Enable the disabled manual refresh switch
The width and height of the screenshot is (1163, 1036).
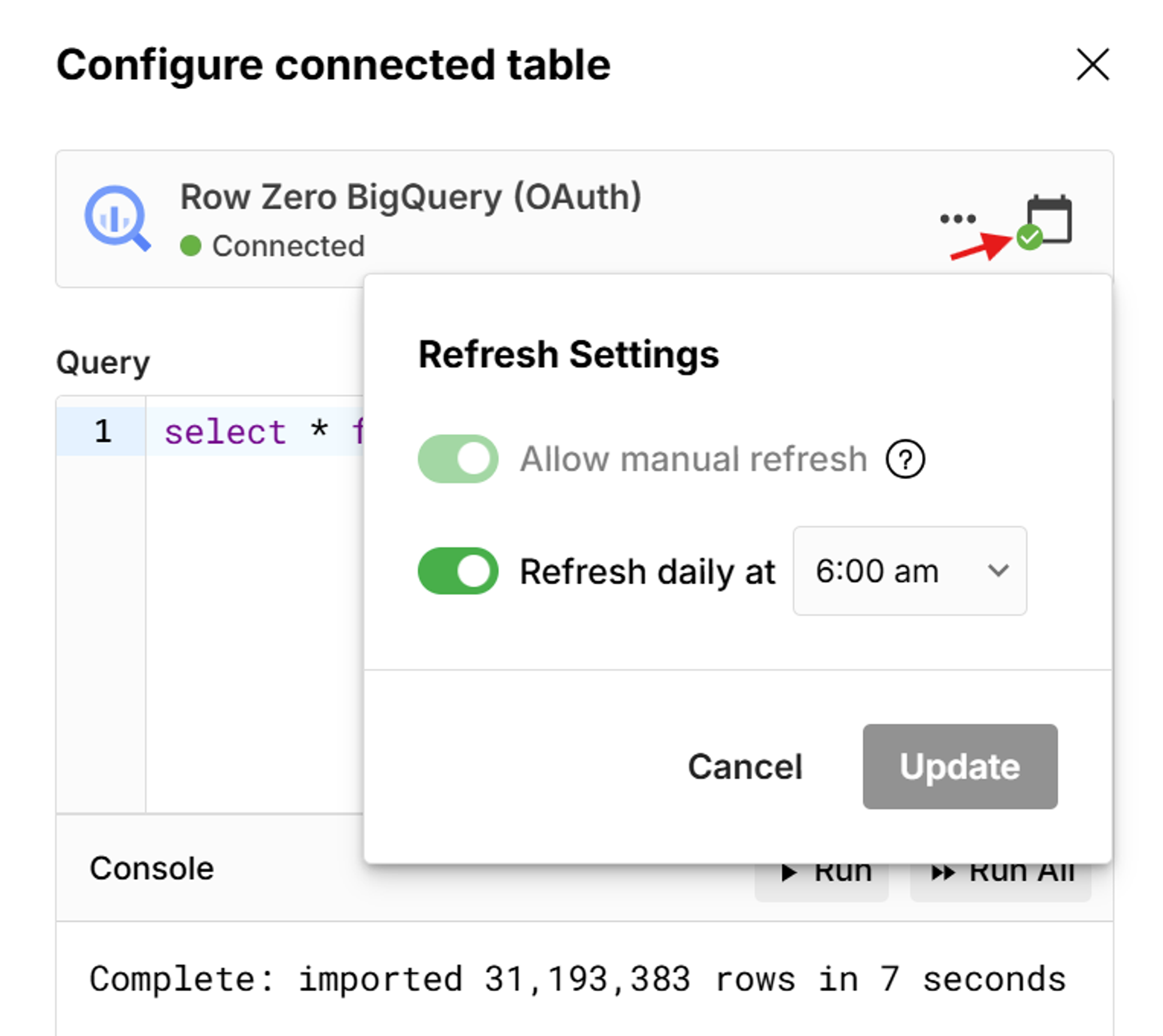(458, 459)
